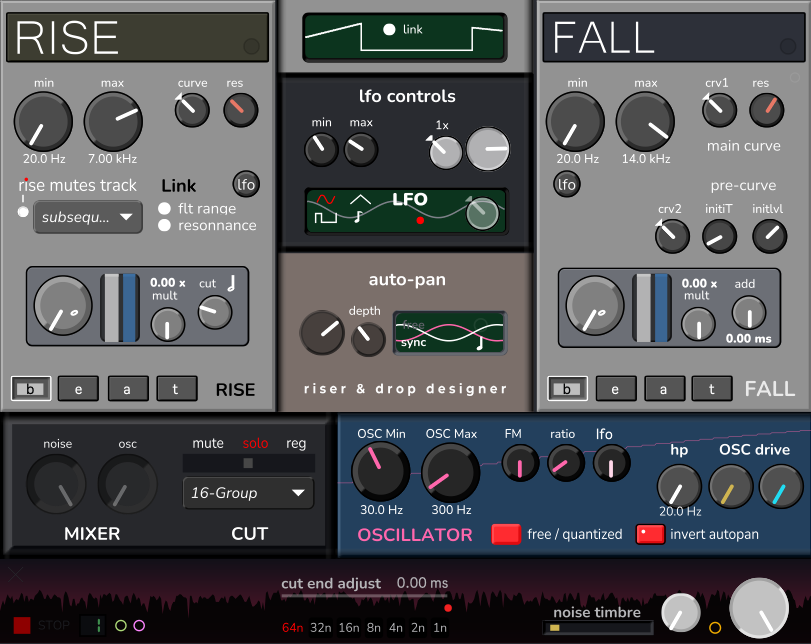
Task: Choose the 16n note division
Action: pos(348,628)
